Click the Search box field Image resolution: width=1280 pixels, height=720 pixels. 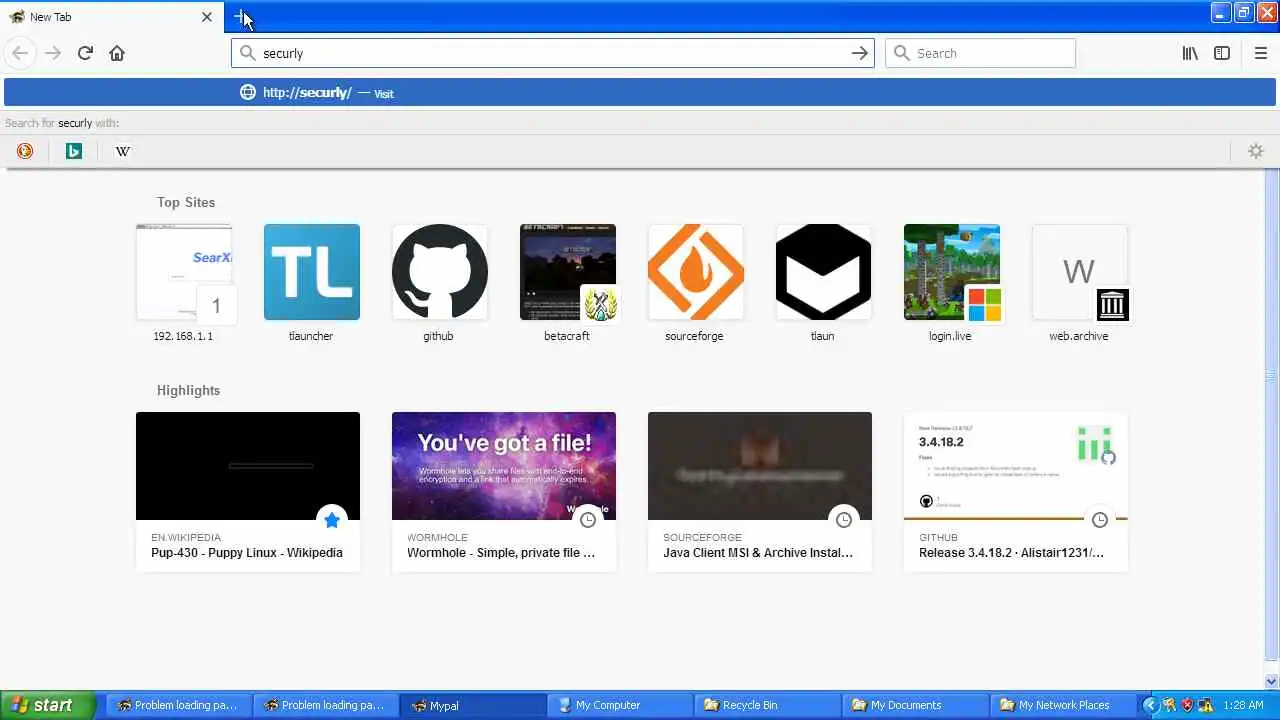pyautogui.click(x=980, y=53)
